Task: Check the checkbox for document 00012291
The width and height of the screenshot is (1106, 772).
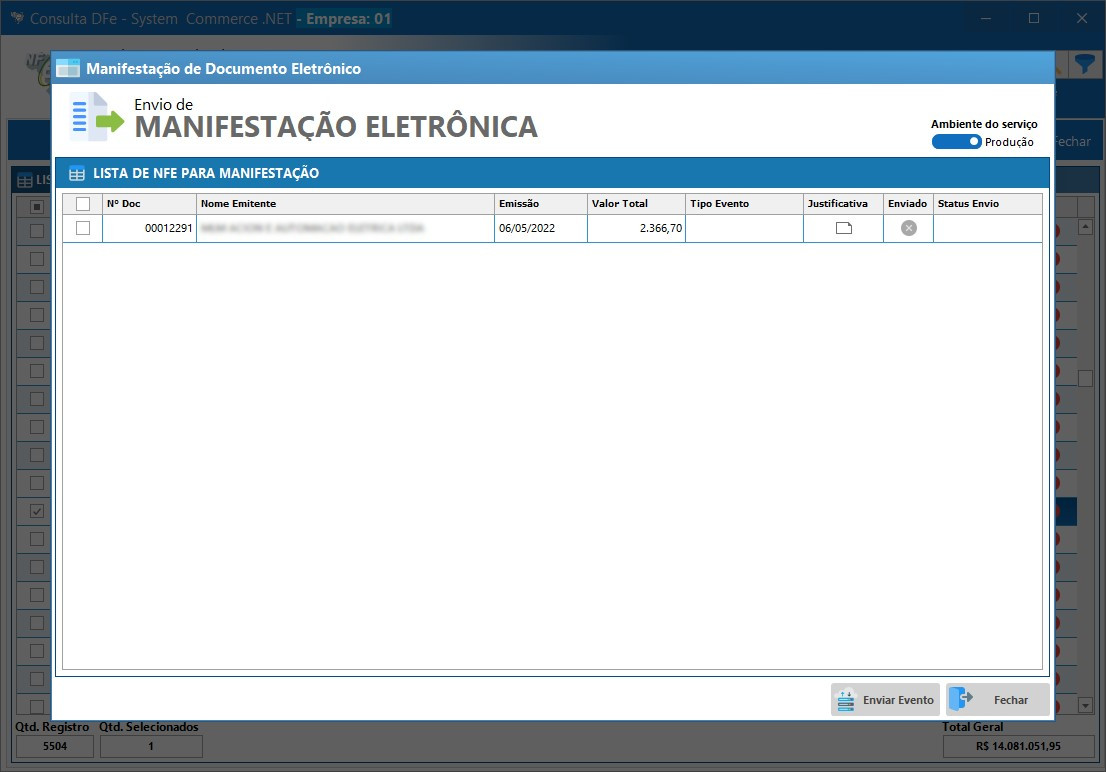Action: point(83,228)
